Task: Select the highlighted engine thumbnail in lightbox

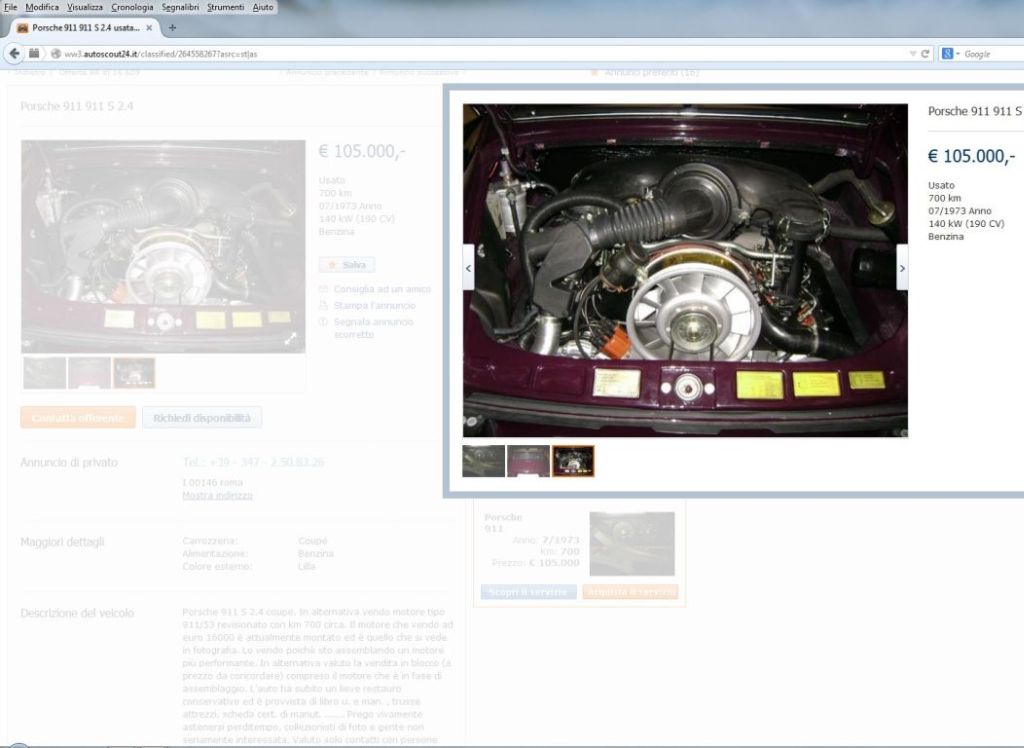Action: coord(573,461)
